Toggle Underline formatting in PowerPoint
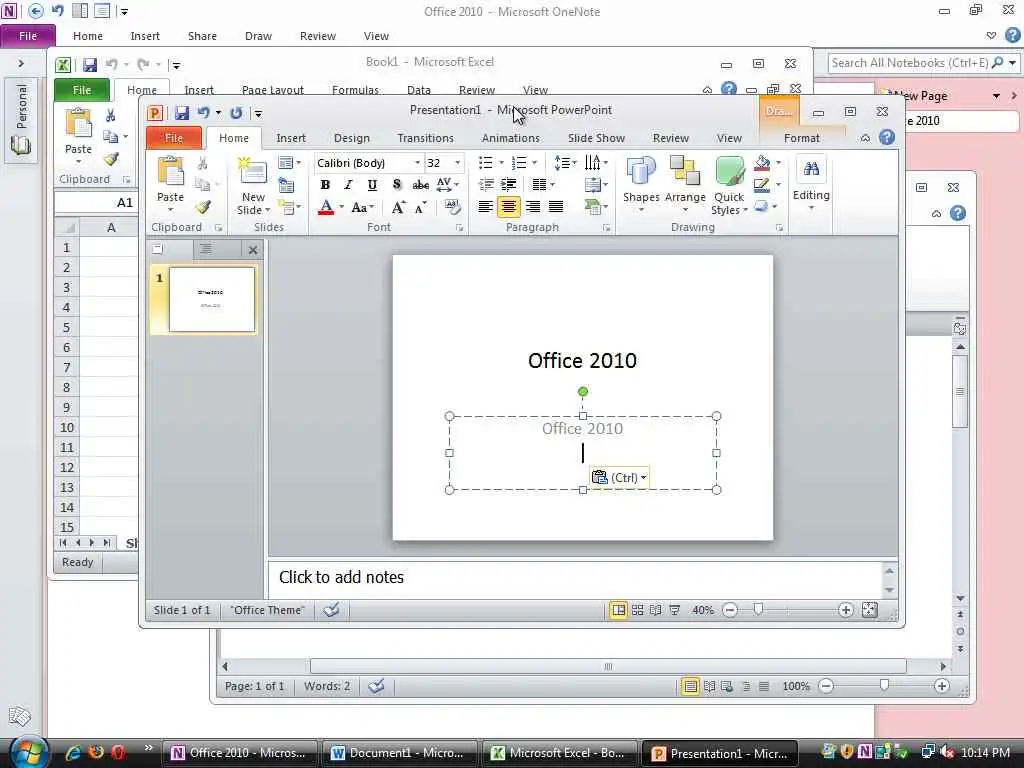This screenshot has width=1024, height=768. pyautogui.click(x=372, y=185)
